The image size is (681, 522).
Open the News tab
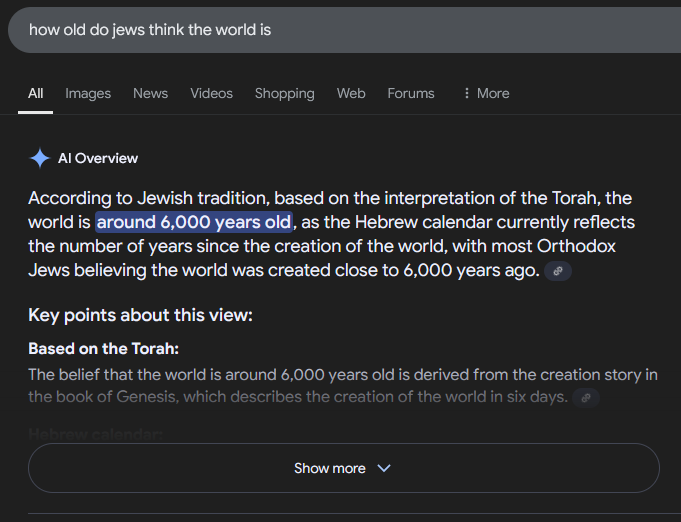[150, 93]
